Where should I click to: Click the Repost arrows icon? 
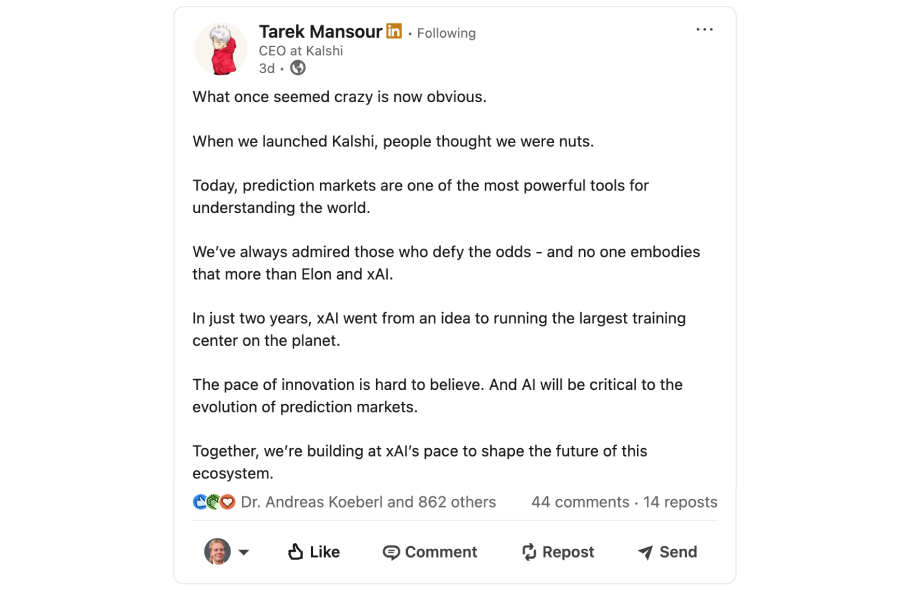(529, 552)
